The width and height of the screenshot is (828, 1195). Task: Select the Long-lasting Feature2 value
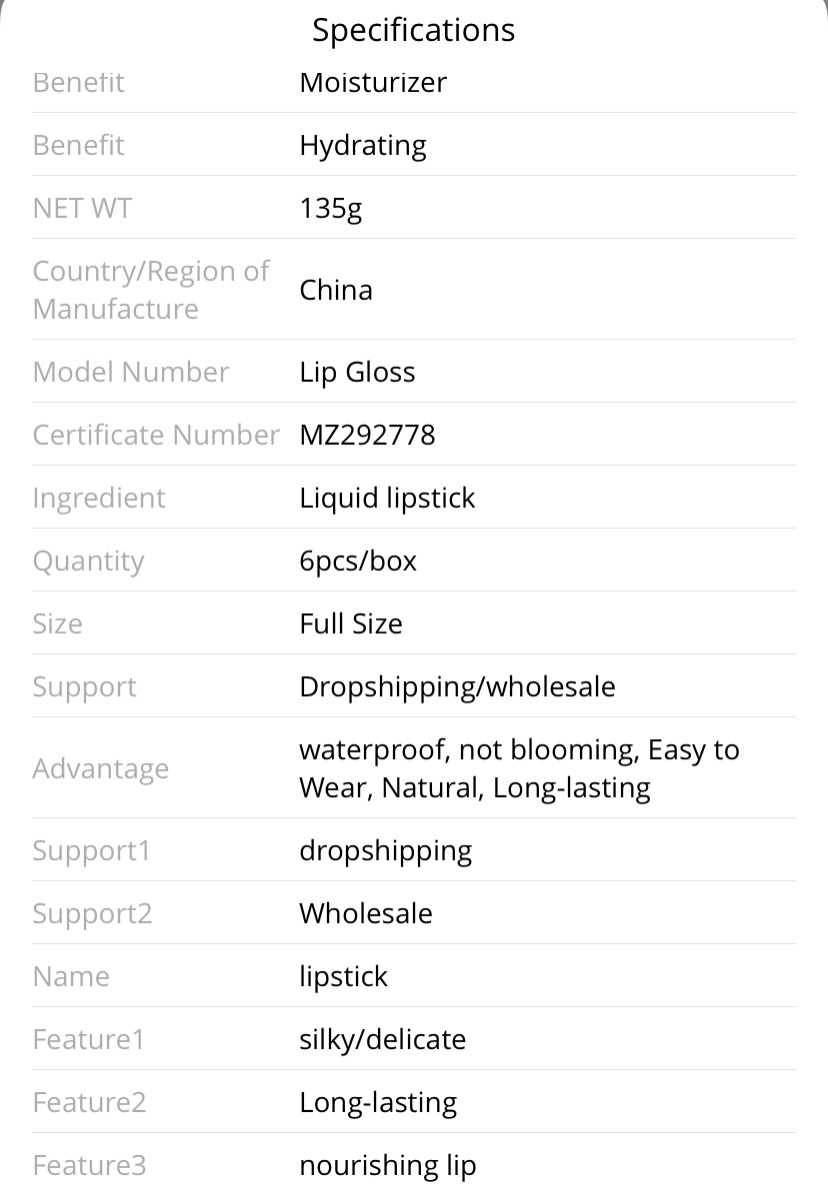(378, 1103)
